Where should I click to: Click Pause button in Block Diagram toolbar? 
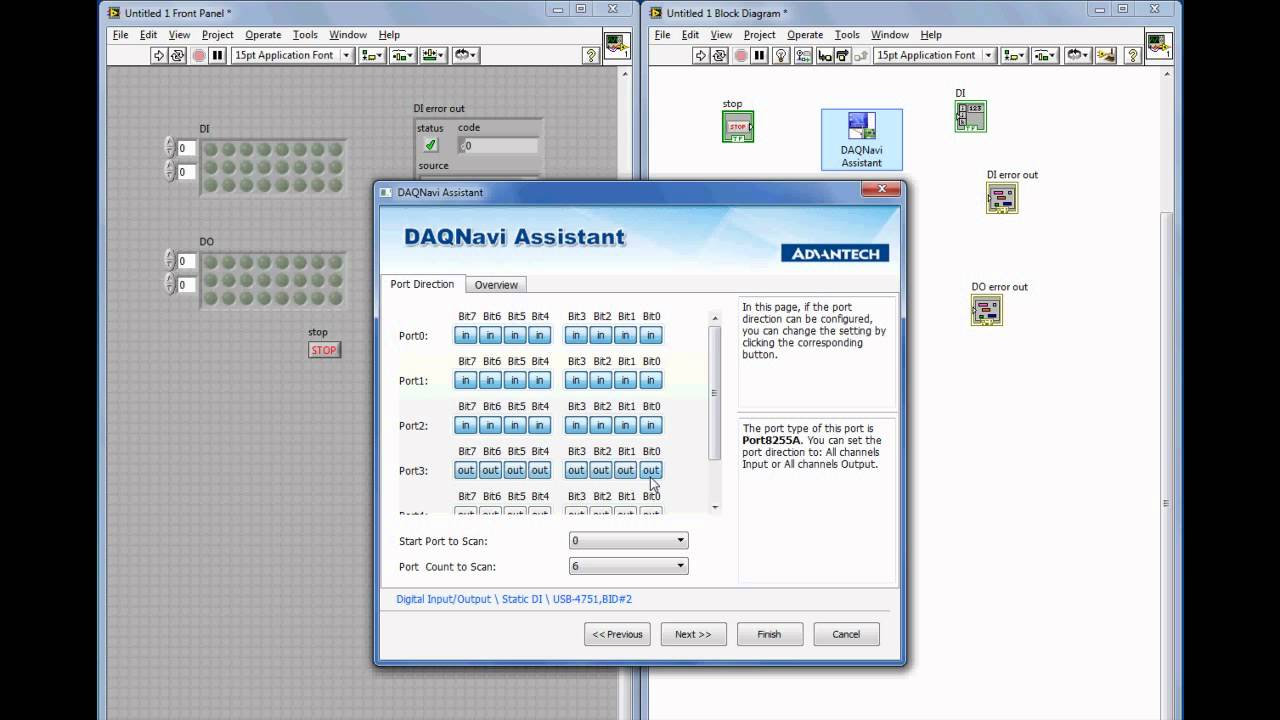pyautogui.click(x=760, y=55)
